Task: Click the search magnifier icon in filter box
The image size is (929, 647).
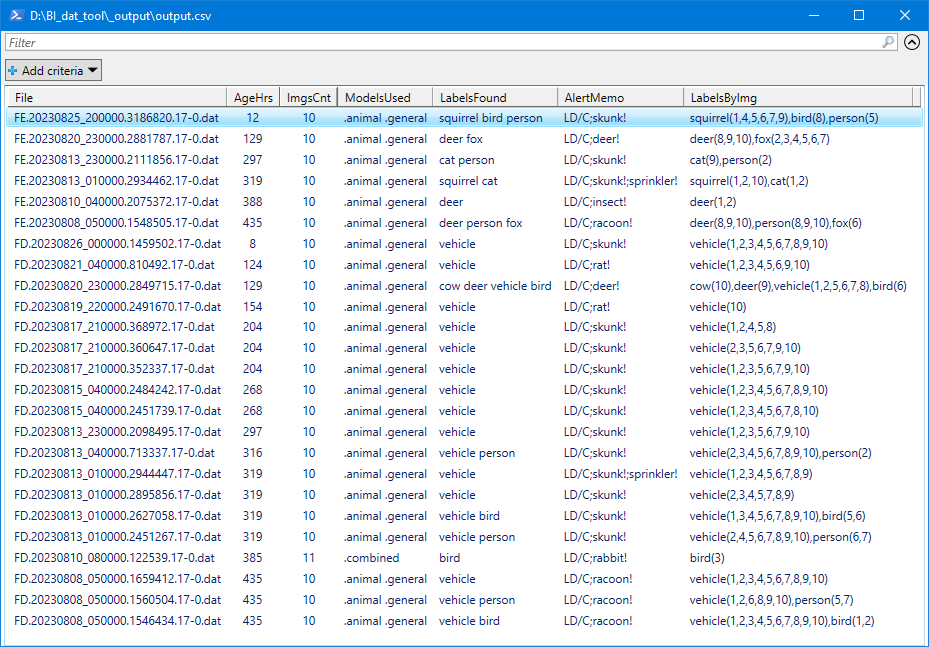Action: [x=888, y=42]
